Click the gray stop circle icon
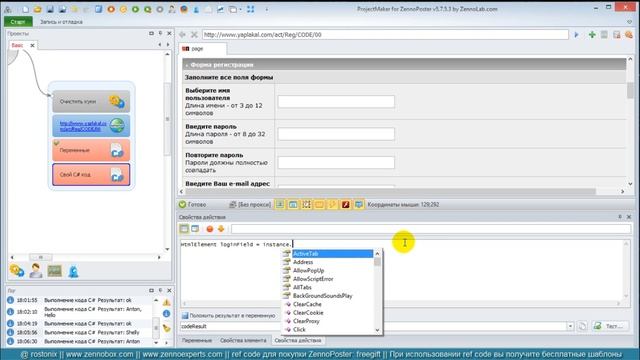 click(x=160, y=9)
